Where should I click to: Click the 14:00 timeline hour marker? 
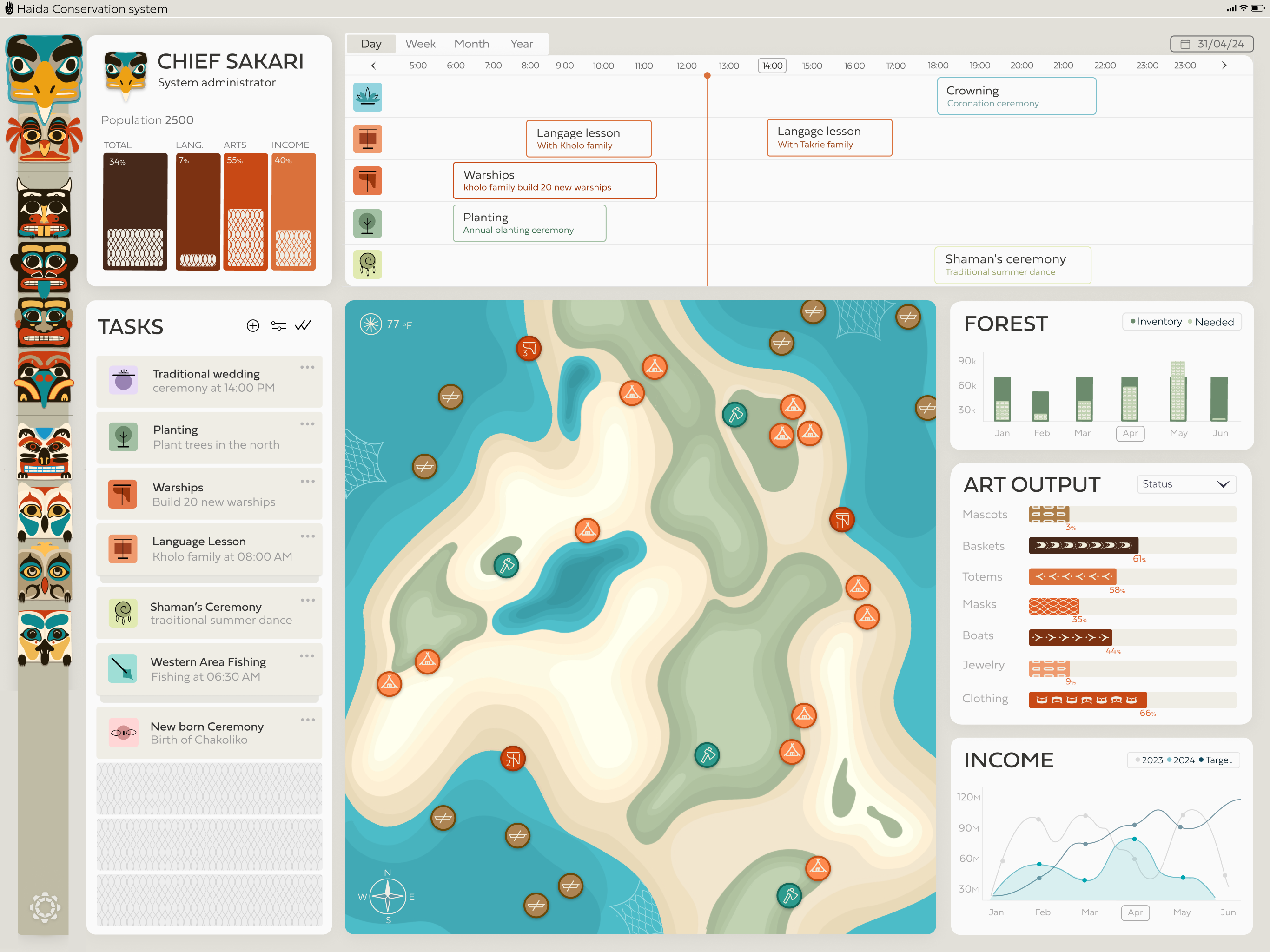tap(772, 66)
